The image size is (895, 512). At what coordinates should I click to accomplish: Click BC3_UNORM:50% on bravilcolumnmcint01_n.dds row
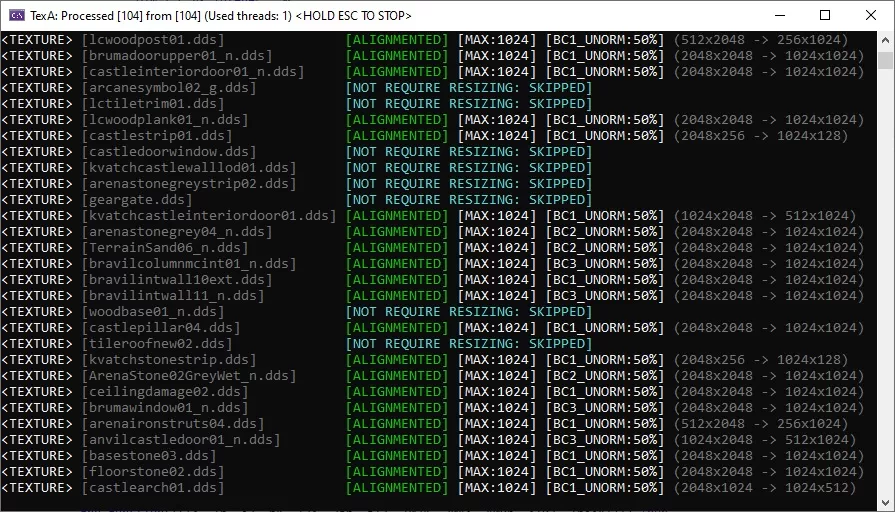point(605,264)
